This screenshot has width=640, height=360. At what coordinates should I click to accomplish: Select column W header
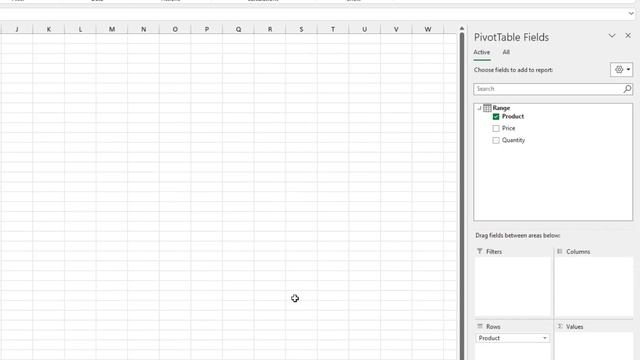(x=428, y=29)
